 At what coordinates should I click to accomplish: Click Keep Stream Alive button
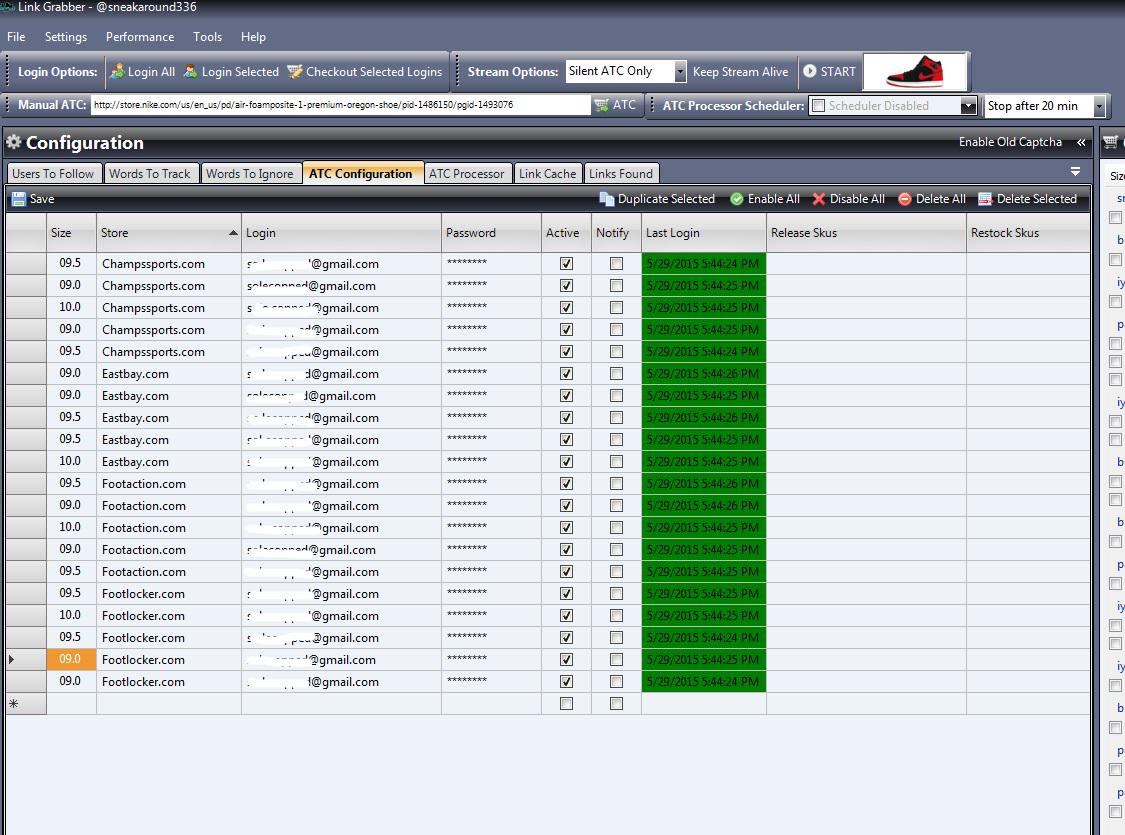(x=740, y=71)
